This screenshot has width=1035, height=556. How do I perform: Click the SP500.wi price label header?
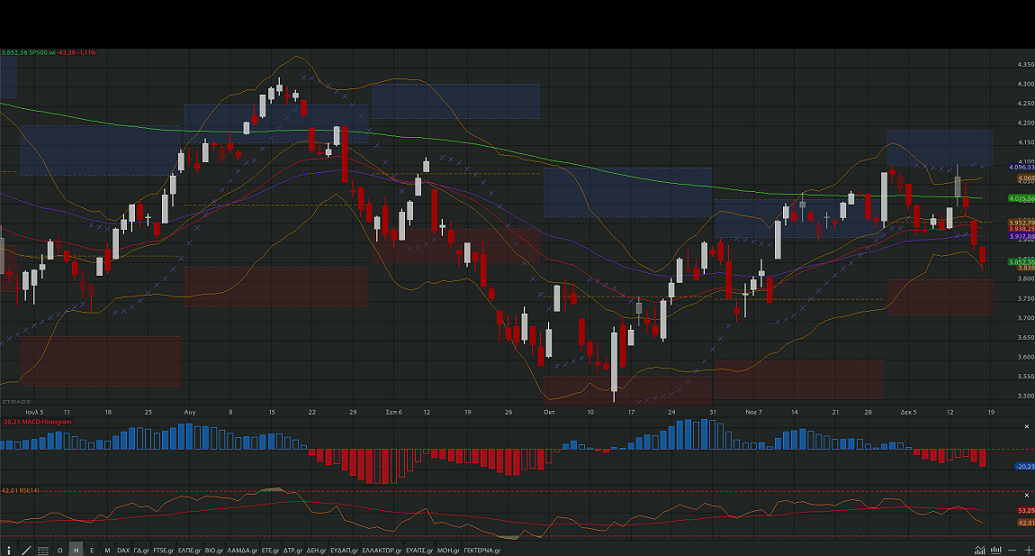tap(48, 52)
